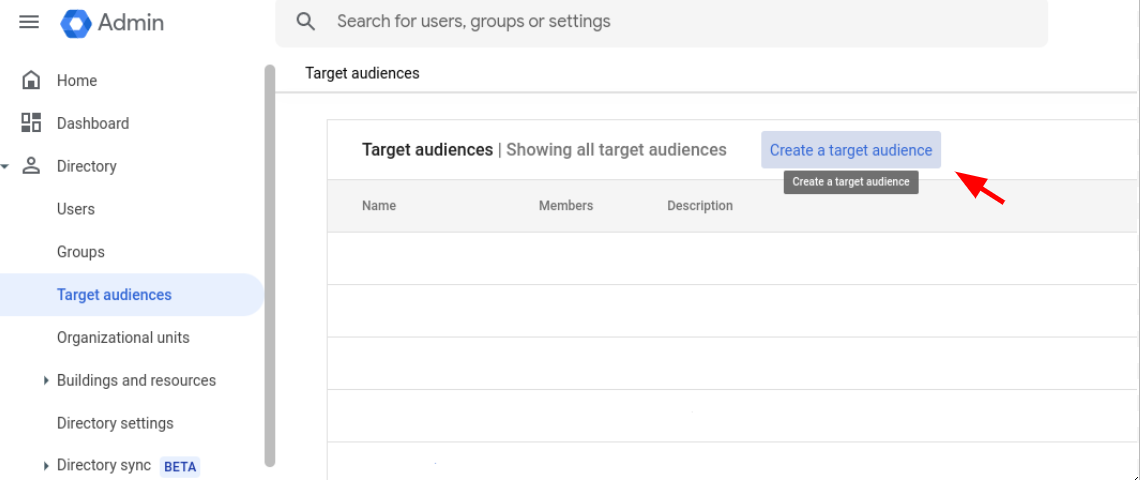The width and height of the screenshot is (1140, 480).
Task: Click the Members column header
Action: (566, 206)
